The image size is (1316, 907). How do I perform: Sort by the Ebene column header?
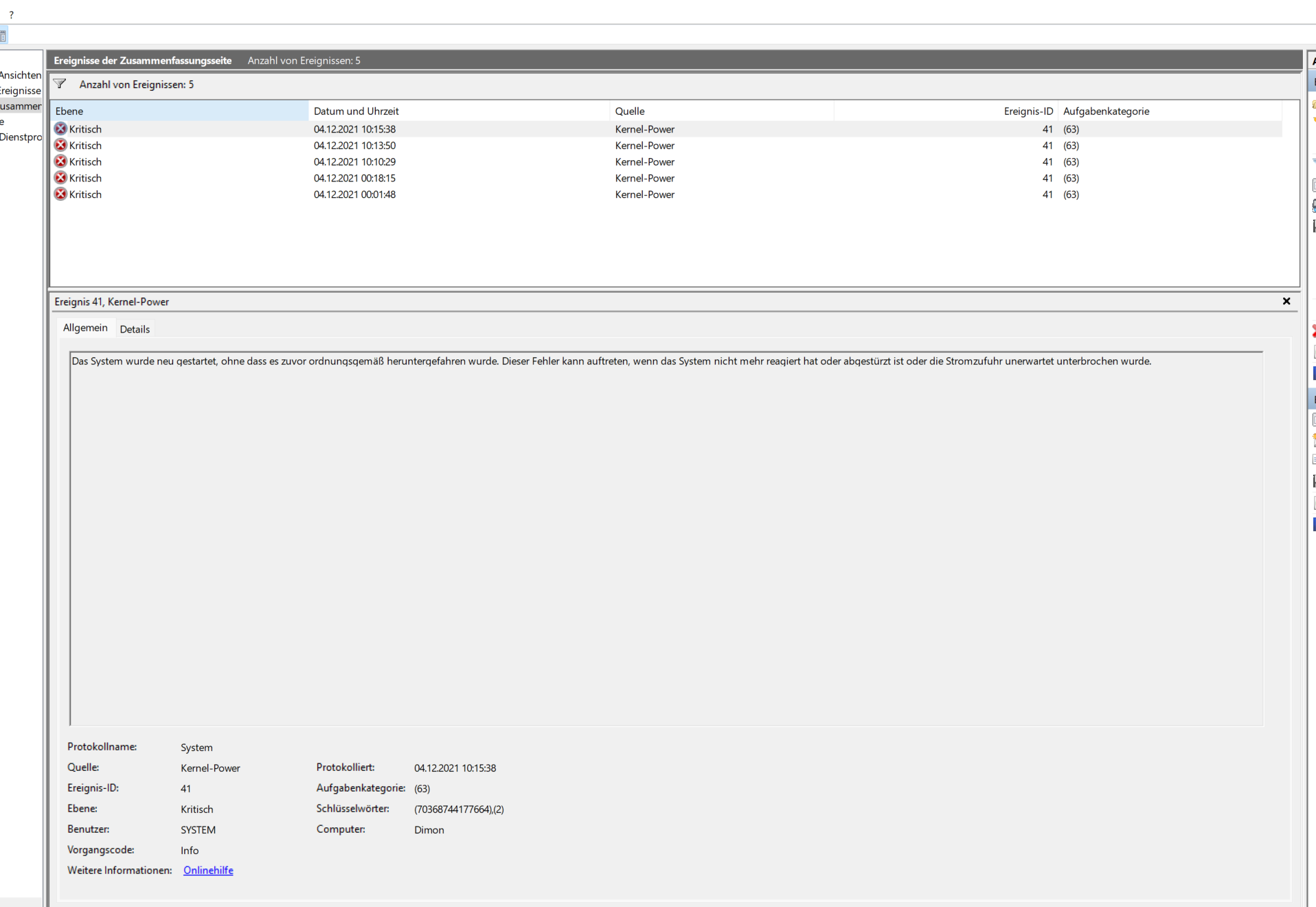tap(179, 111)
